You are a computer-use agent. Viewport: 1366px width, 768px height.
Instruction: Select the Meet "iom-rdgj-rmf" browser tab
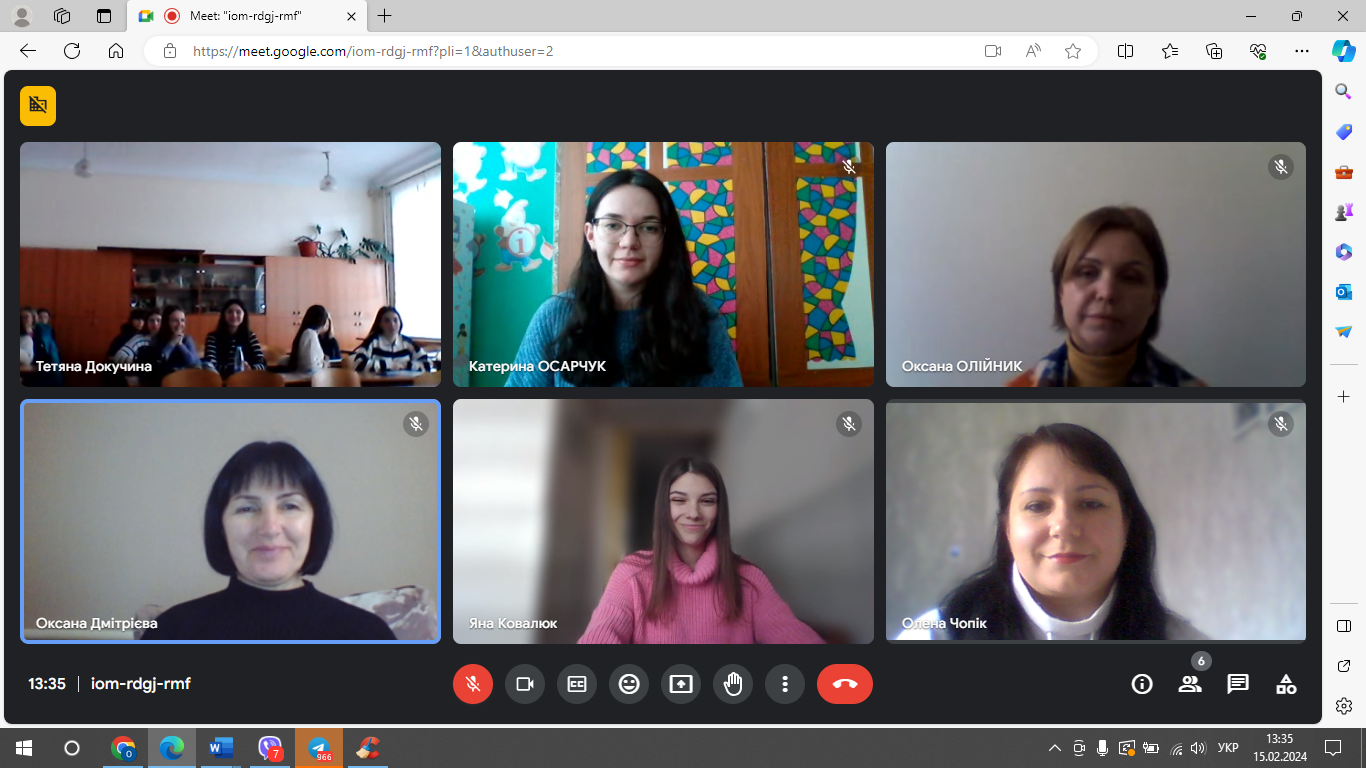(245, 16)
